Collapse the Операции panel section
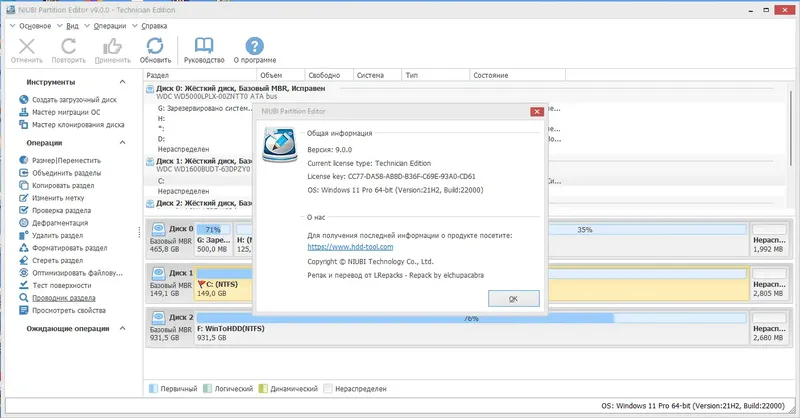The width and height of the screenshot is (800, 418). coord(122,142)
